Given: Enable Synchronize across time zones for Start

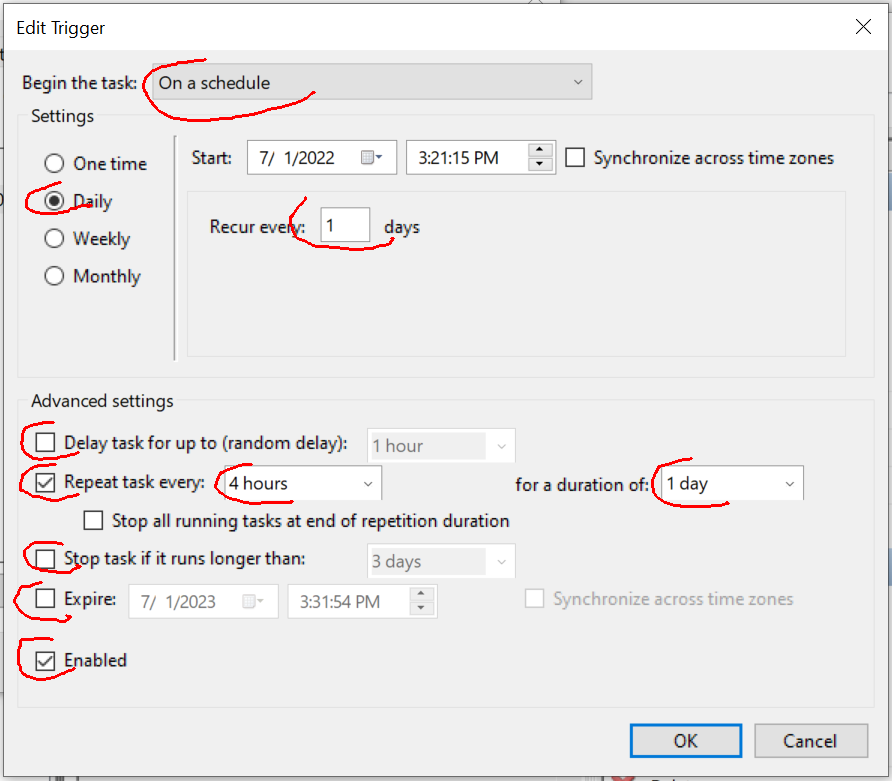Looking at the screenshot, I should (x=575, y=158).
